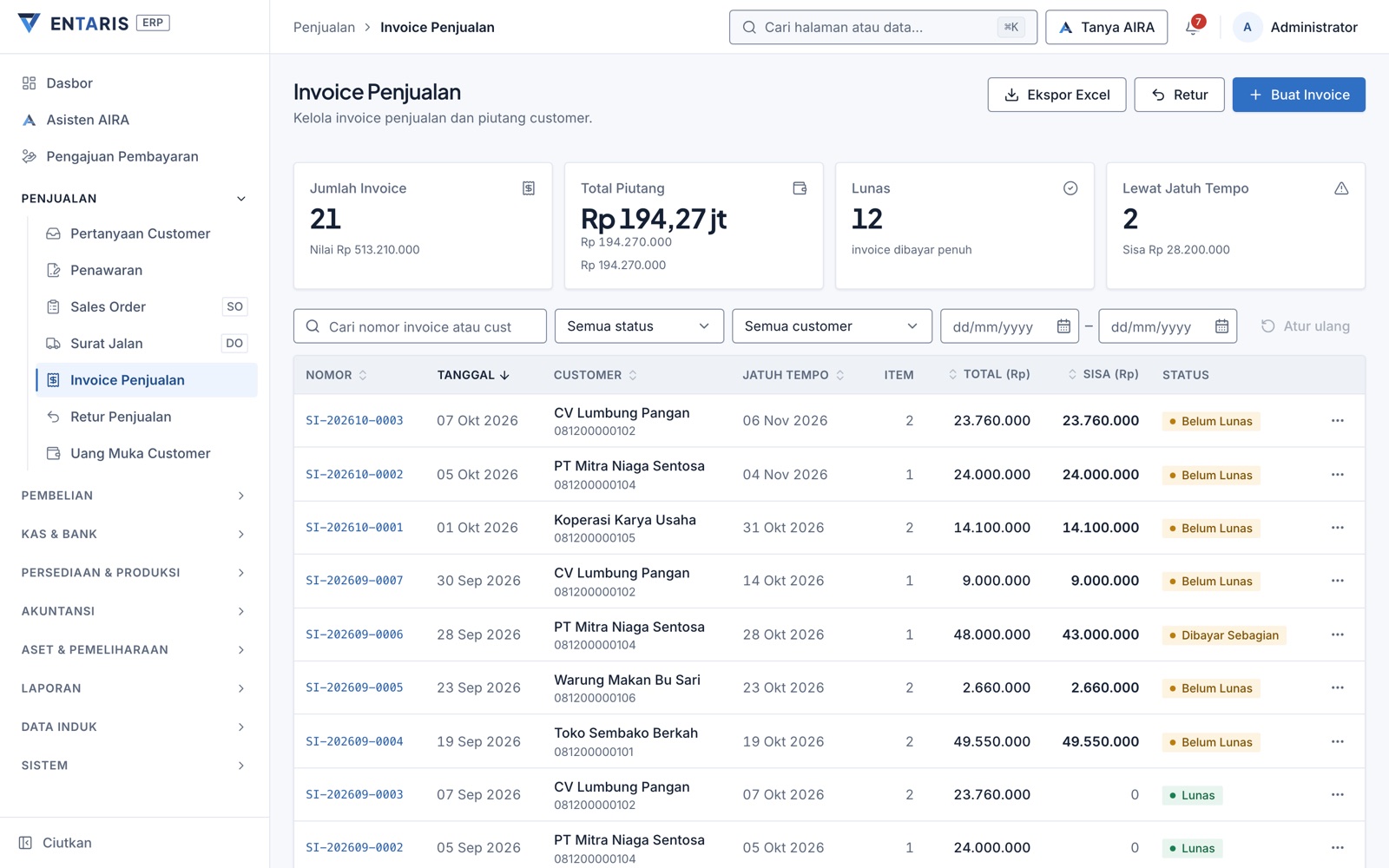Viewport: 1389px width, 868px height.
Task: Open Retur Penjualan menu item
Action: [147, 417]
